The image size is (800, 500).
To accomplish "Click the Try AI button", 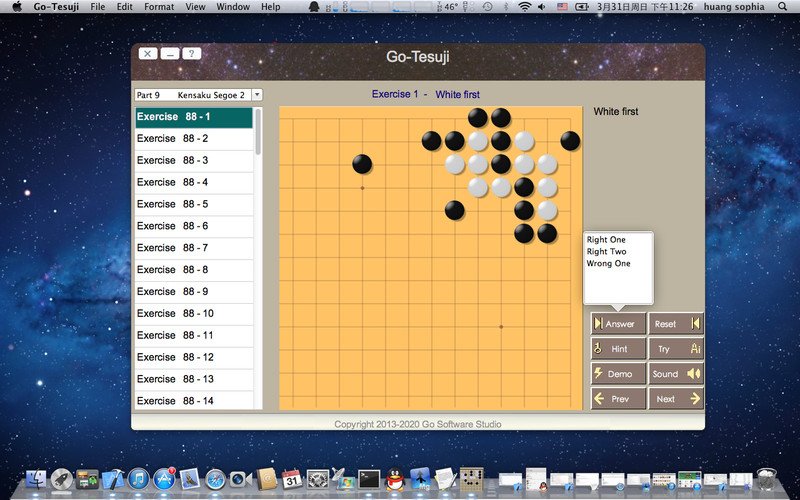I will [x=676, y=348].
